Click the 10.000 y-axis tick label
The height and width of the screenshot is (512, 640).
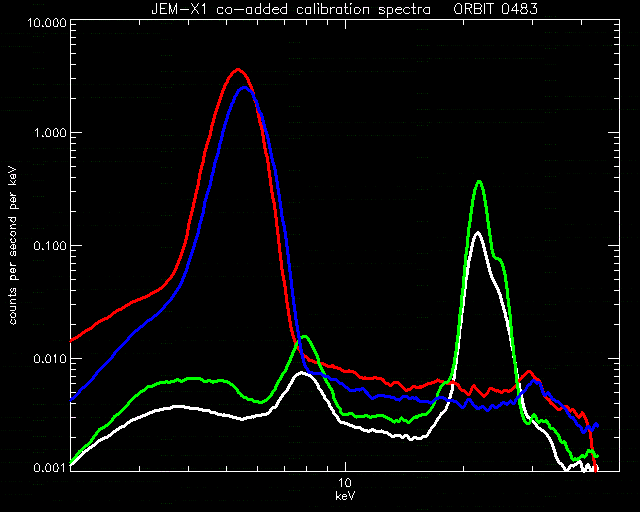pyautogui.click(x=46, y=21)
